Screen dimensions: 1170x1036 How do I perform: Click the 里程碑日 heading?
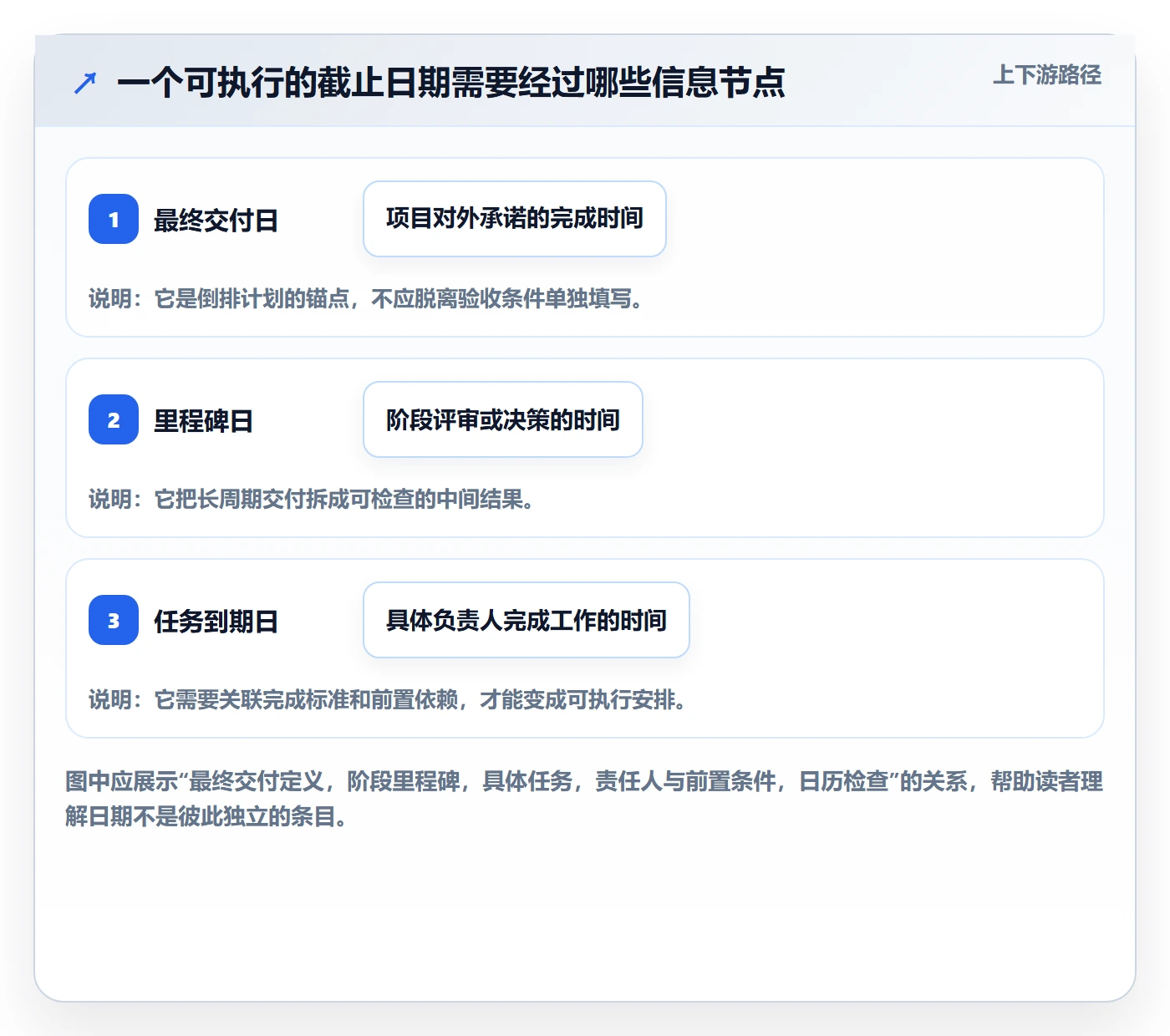(x=203, y=421)
